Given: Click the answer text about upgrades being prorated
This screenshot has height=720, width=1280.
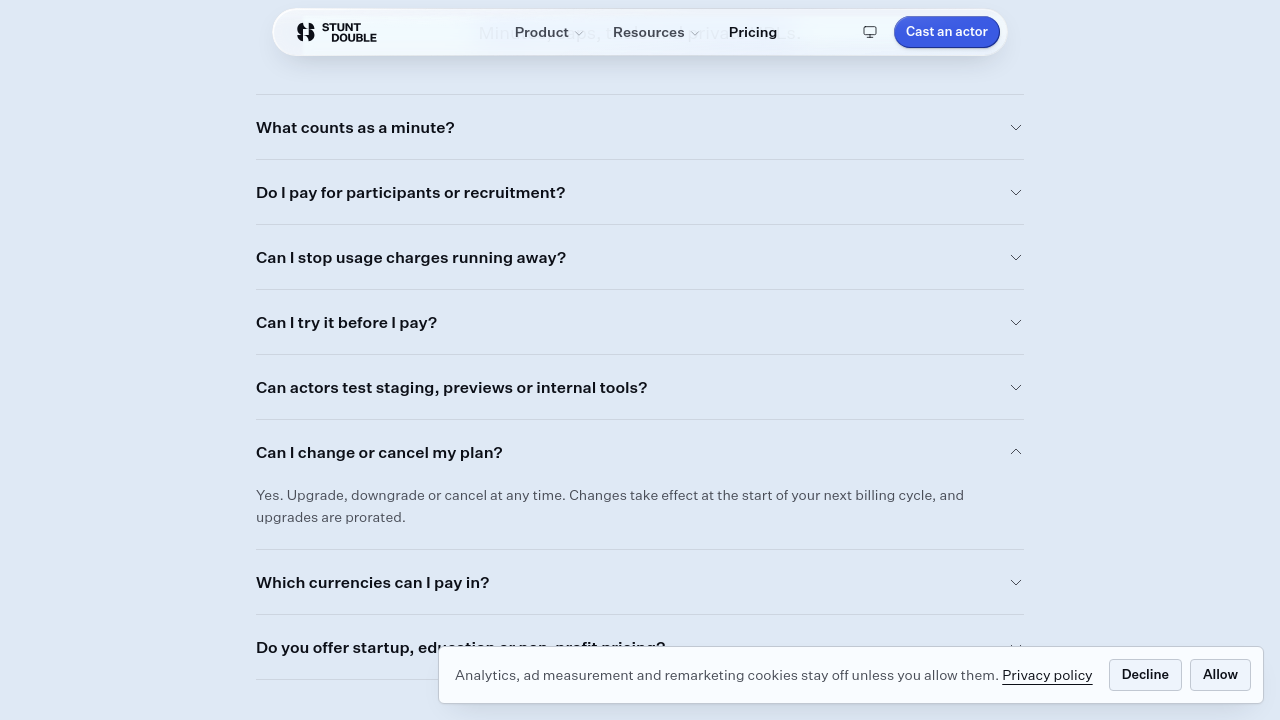Looking at the screenshot, I should [x=610, y=506].
